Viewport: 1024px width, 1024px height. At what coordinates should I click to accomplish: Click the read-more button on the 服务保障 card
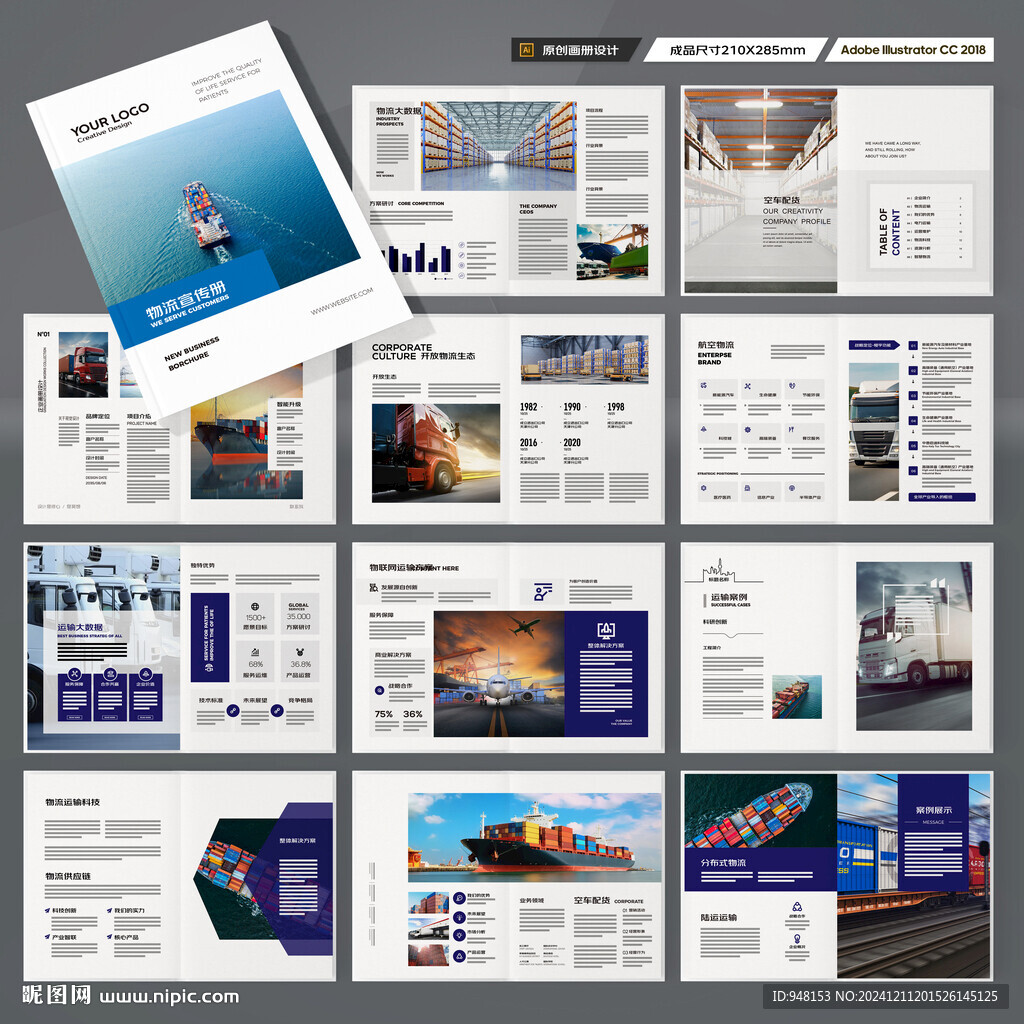pyautogui.click(x=74, y=717)
